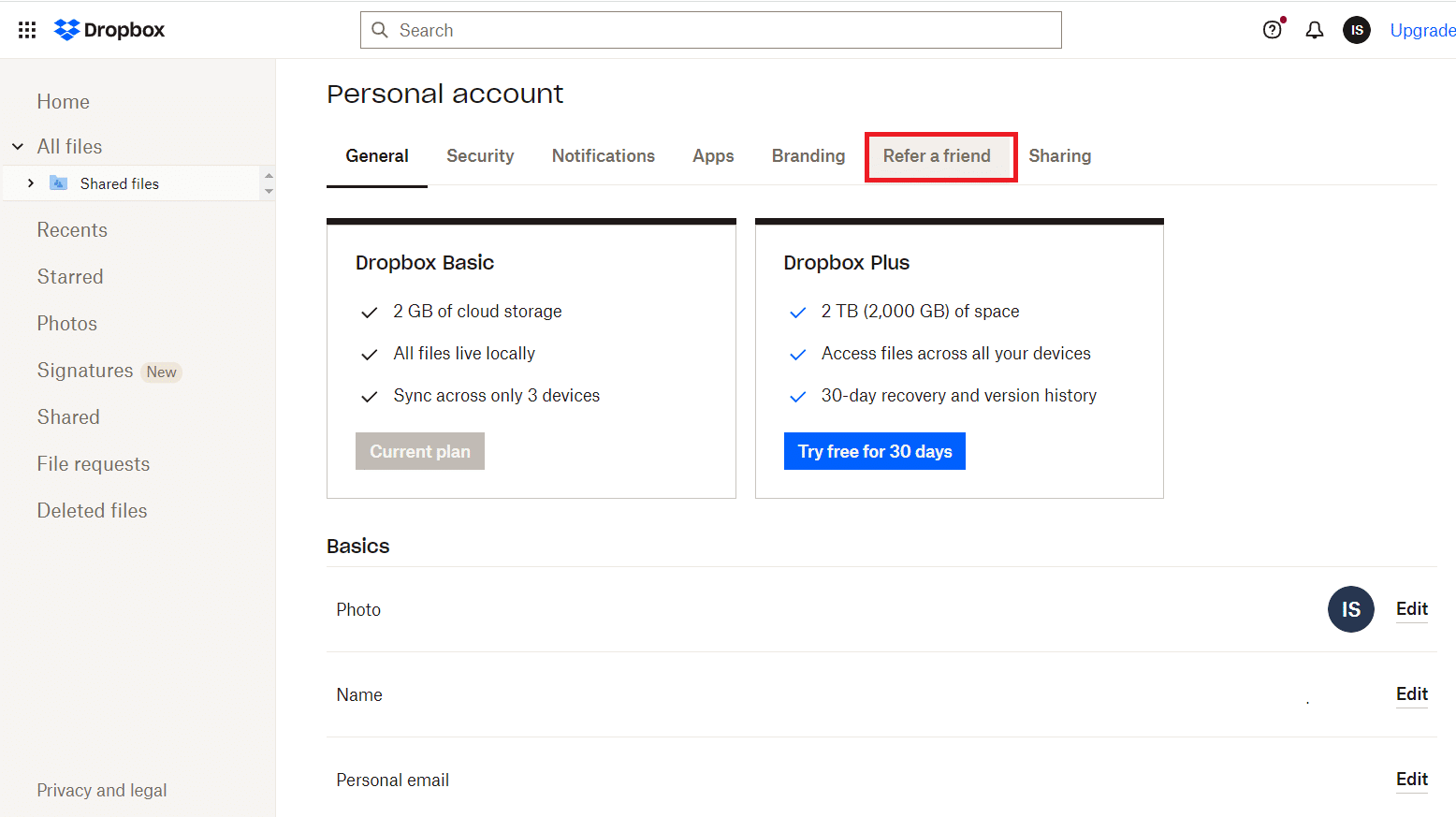The height and width of the screenshot is (817, 1456).
Task: Open Photos in the sidebar
Action: click(67, 324)
